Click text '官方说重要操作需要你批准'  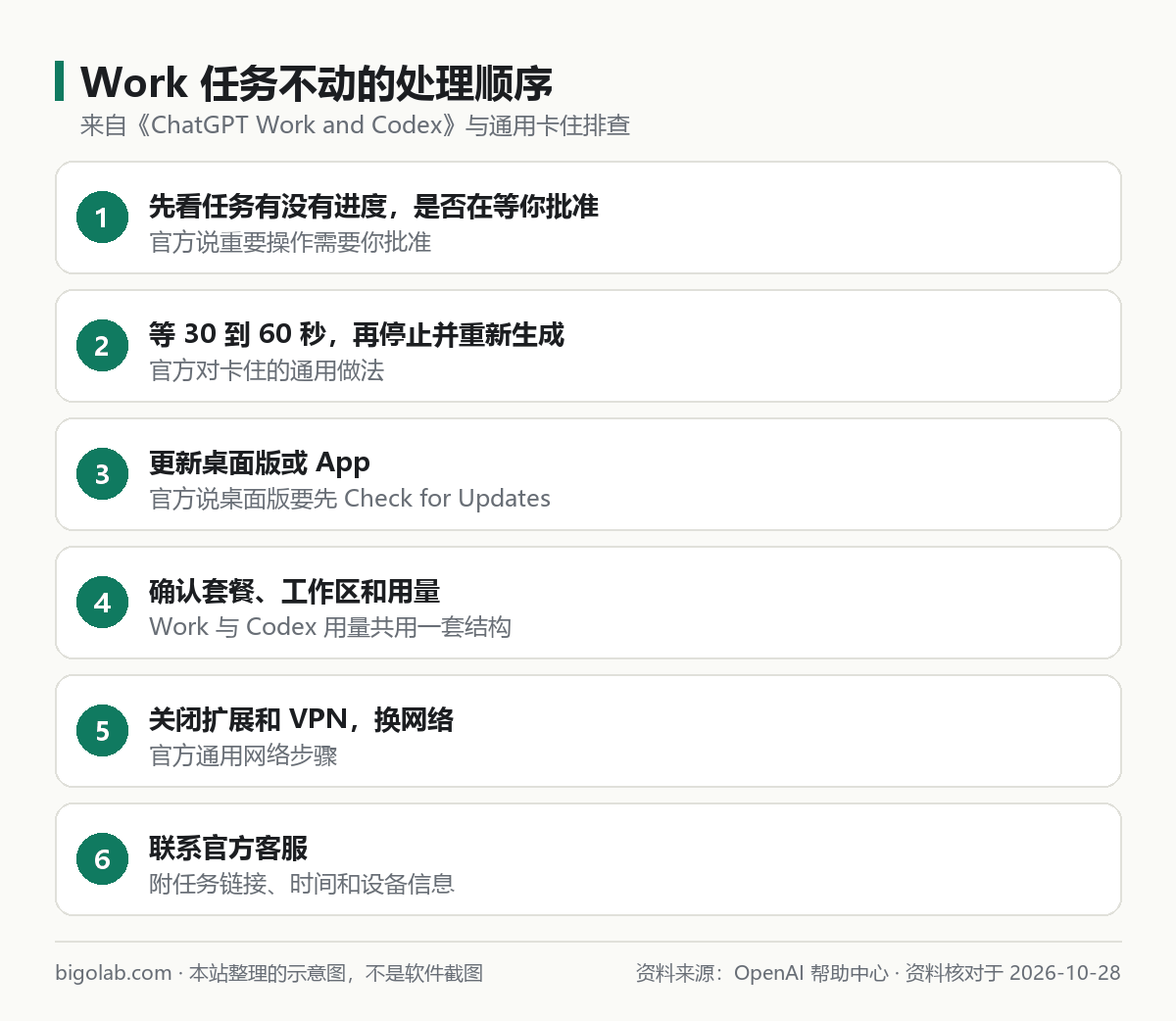pos(290,242)
